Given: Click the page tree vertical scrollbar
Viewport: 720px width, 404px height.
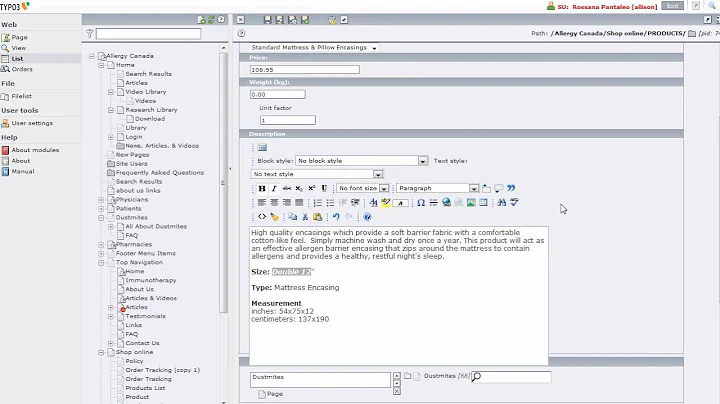Looking at the screenshot, I should (x=224, y=184).
